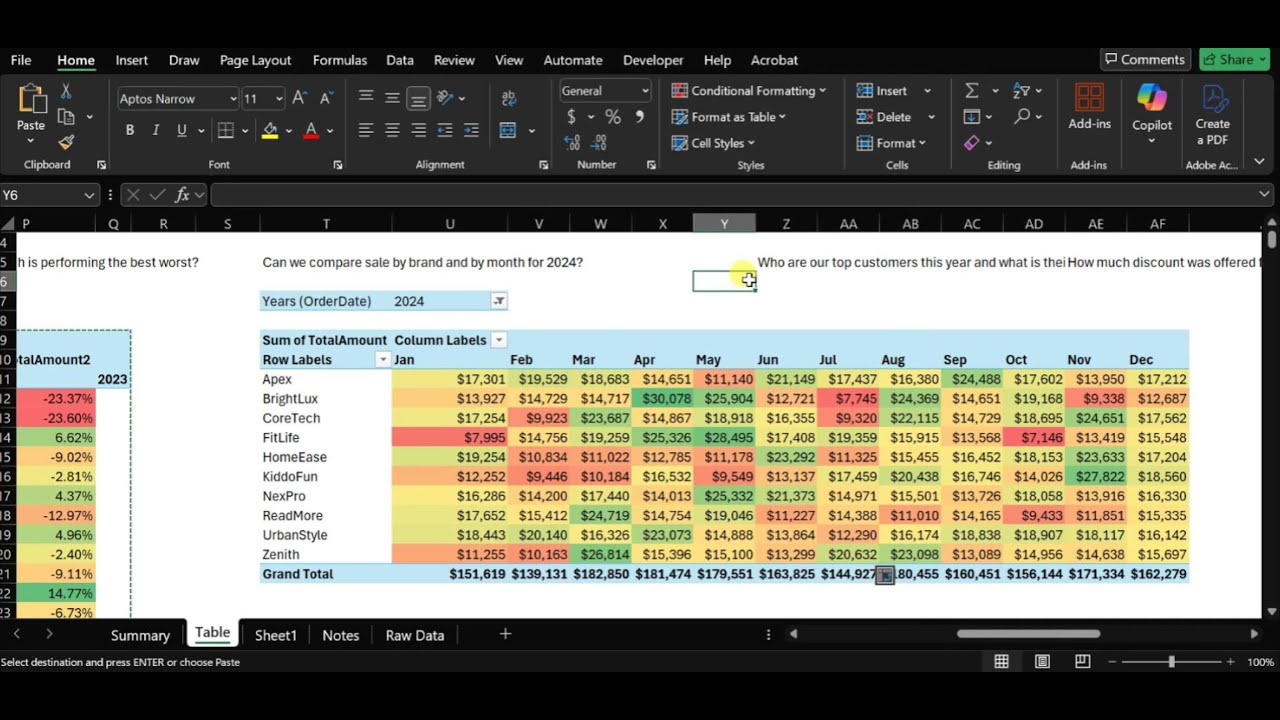Switch to Page Layout view icon
The height and width of the screenshot is (720, 1280).
coord(1042,661)
